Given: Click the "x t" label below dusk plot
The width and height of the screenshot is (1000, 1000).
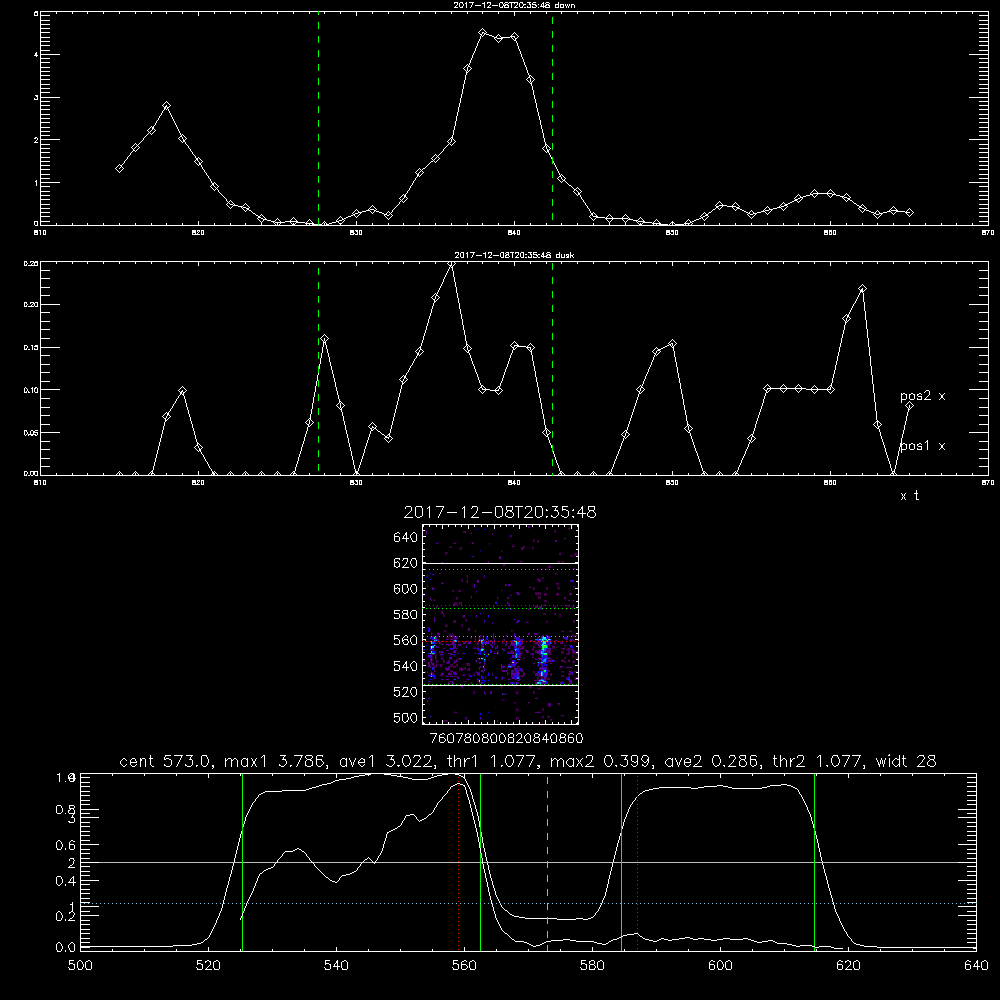Looking at the screenshot, I should click(x=909, y=496).
